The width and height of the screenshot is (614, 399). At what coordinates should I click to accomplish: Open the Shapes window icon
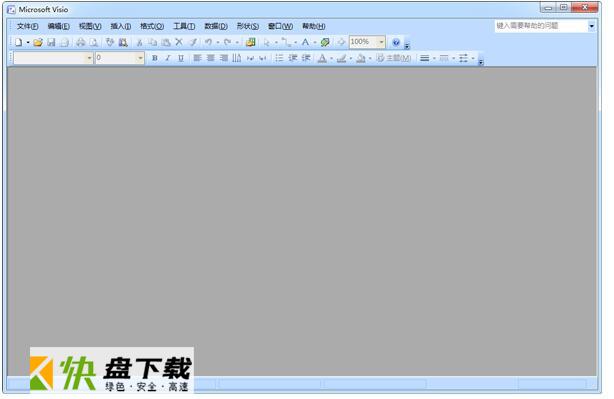(251, 42)
